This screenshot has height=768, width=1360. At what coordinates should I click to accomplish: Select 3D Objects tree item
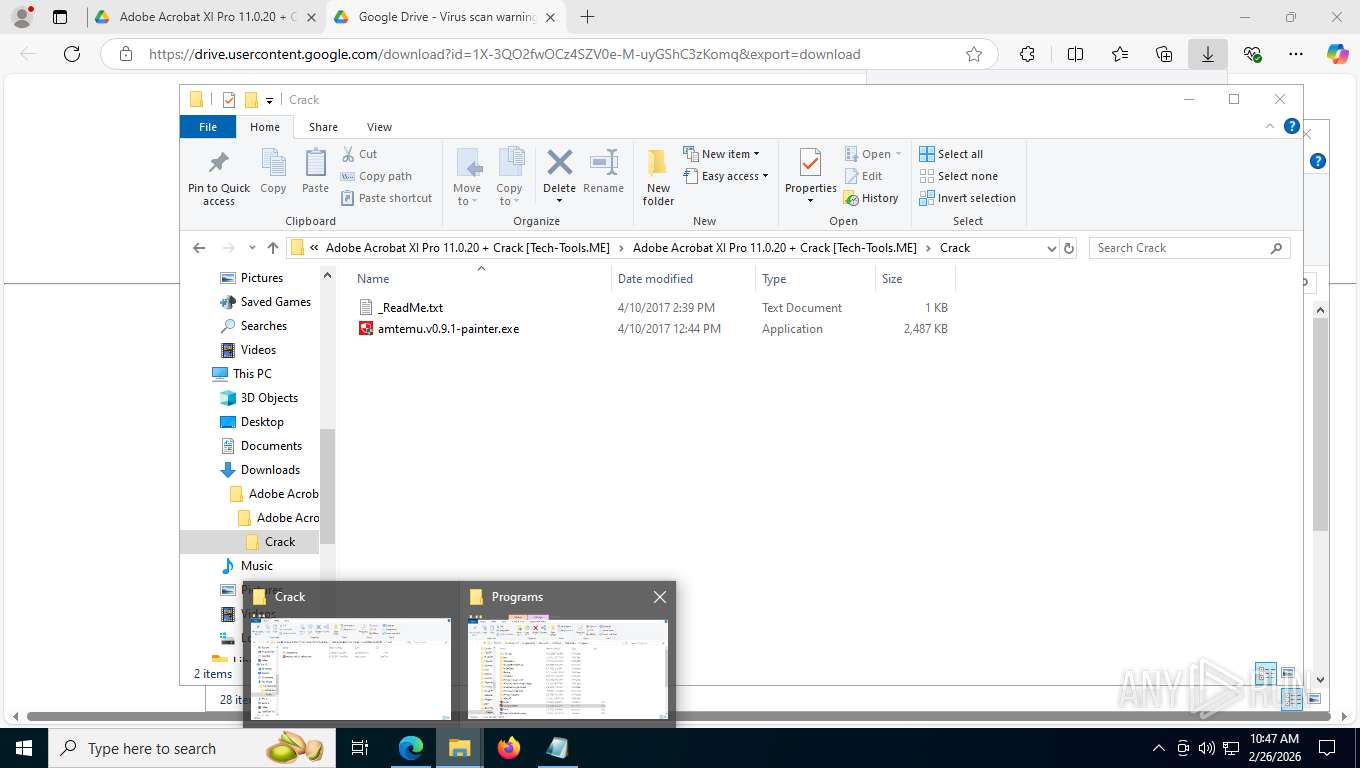tap(269, 398)
